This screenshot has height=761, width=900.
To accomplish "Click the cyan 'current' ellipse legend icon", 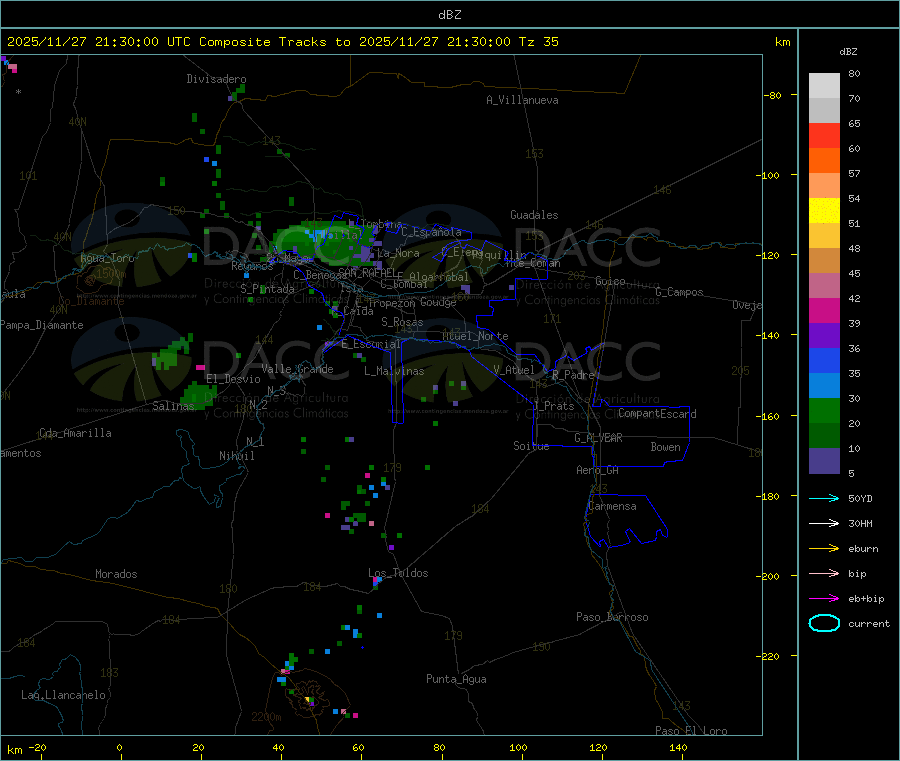I will point(824,623).
